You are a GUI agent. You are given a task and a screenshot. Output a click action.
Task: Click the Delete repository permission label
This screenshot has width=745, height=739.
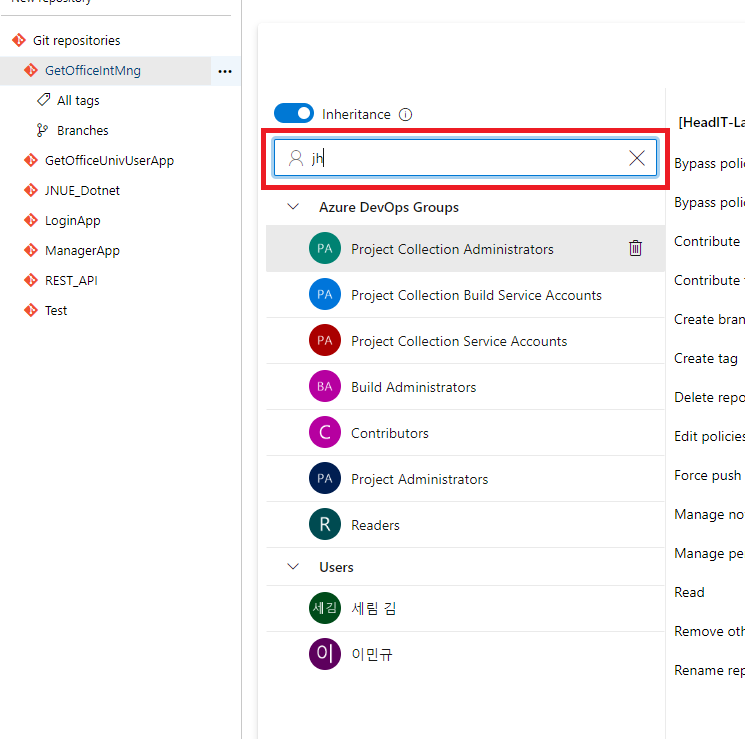click(x=709, y=397)
